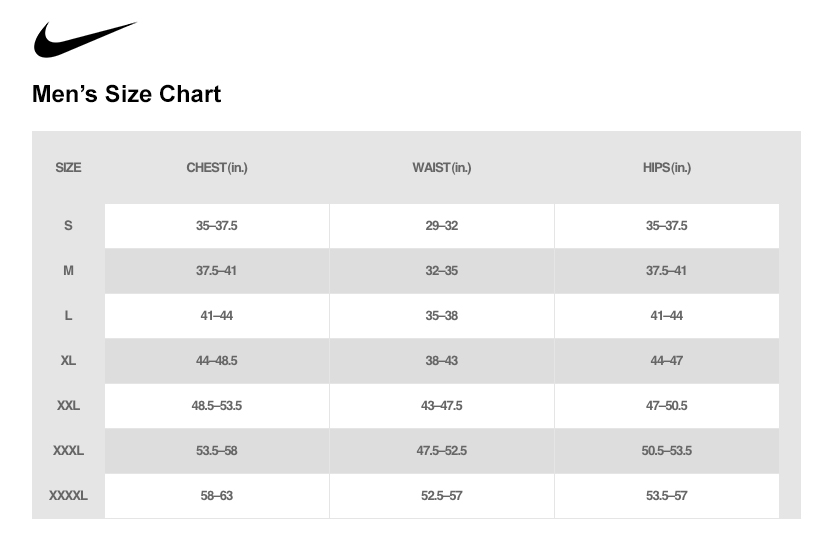Image resolution: width=835 pixels, height=552 pixels.
Task: Click the XXL waist cell 43–47.5
Action: click(x=441, y=406)
